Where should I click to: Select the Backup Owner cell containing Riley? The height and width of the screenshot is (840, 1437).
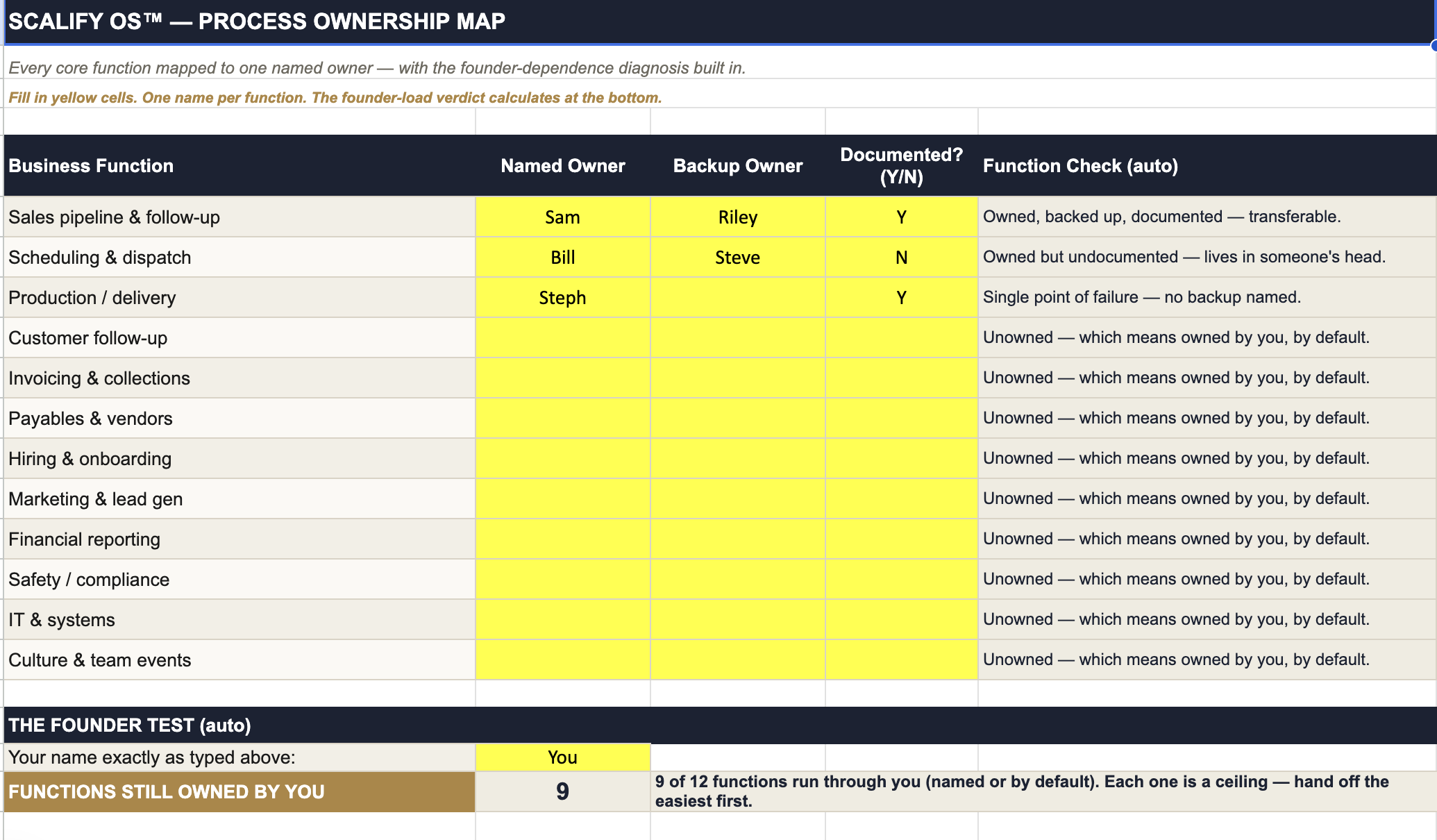pyautogui.click(x=737, y=217)
